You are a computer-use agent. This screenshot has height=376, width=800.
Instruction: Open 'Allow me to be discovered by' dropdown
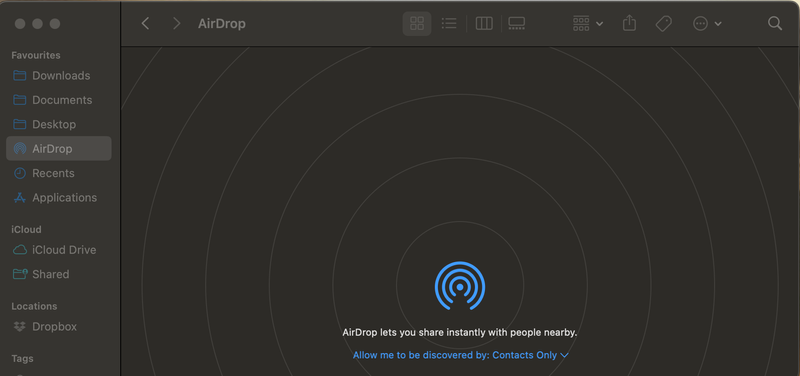point(460,355)
